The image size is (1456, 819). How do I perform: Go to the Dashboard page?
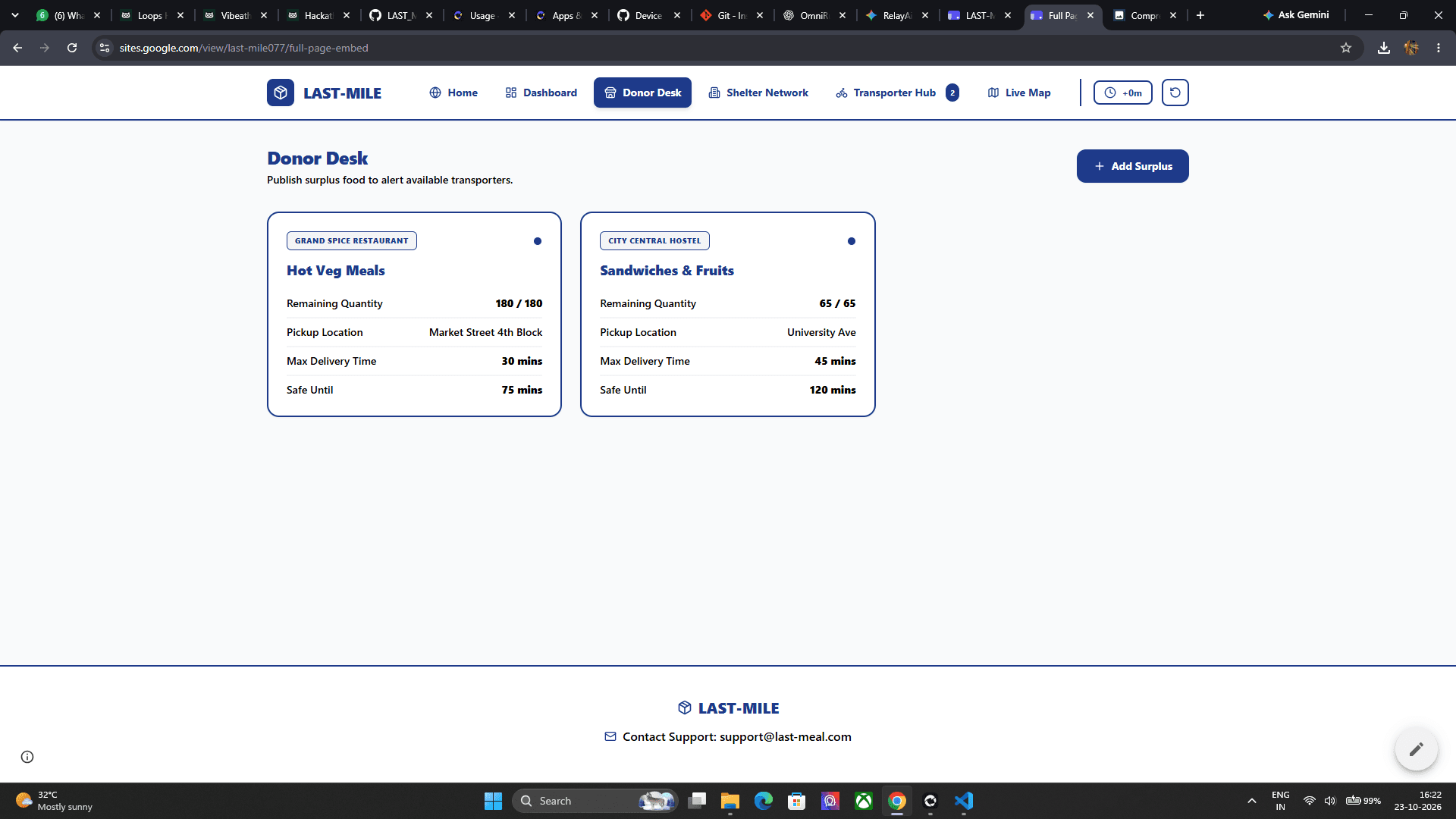tap(541, 93)
